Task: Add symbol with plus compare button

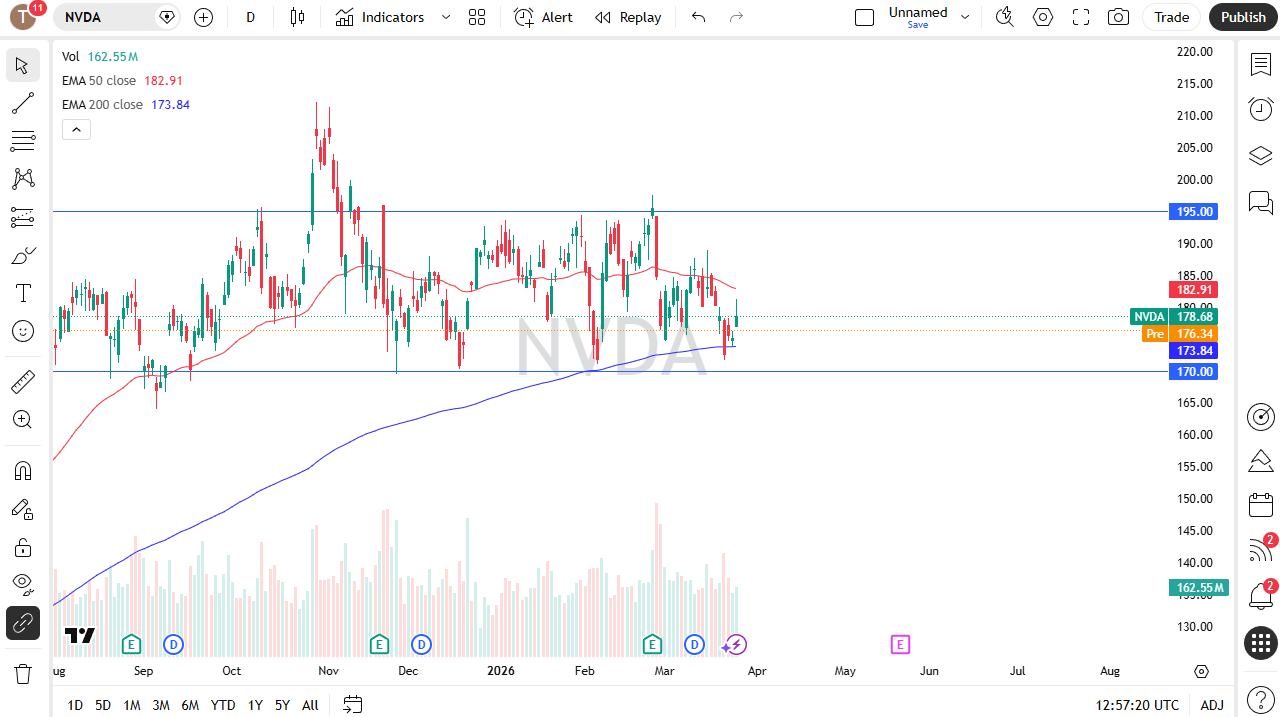Action: (x=203, y=17)
